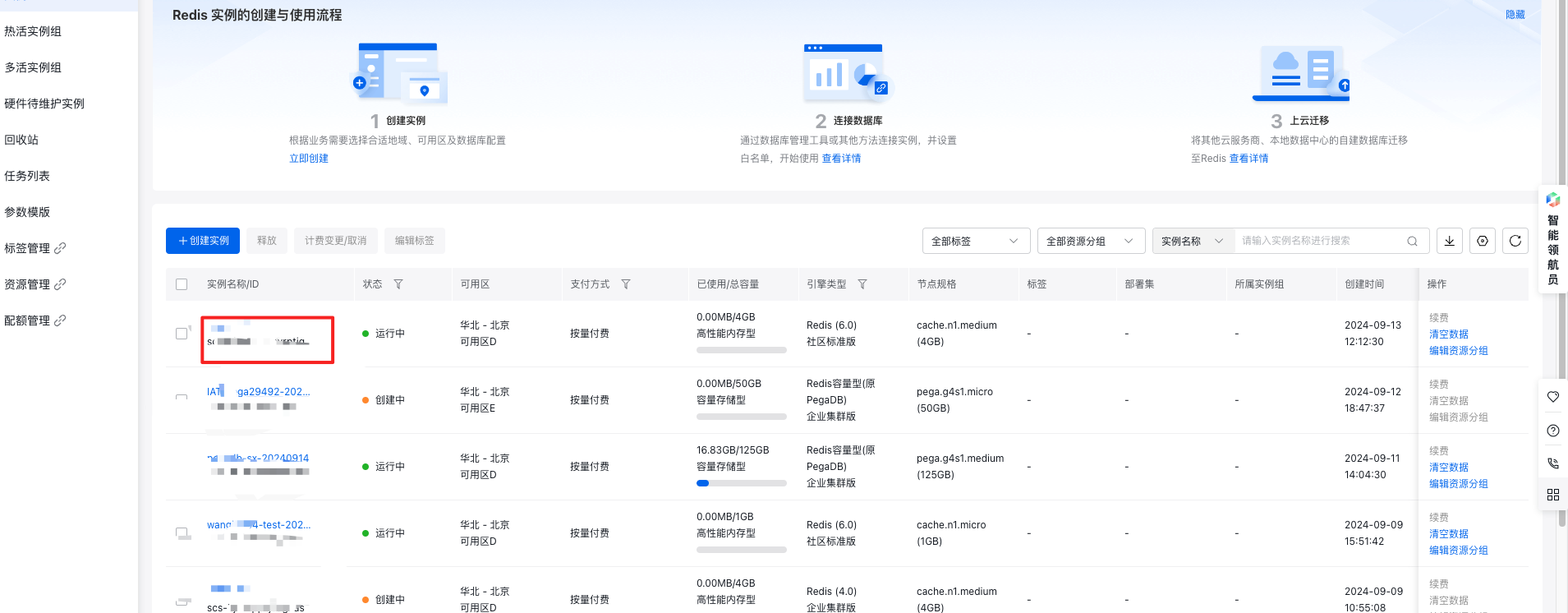Click pega.g4s1.micro node spec cell
1568x613 pixels.
click(x=954, y=400)
